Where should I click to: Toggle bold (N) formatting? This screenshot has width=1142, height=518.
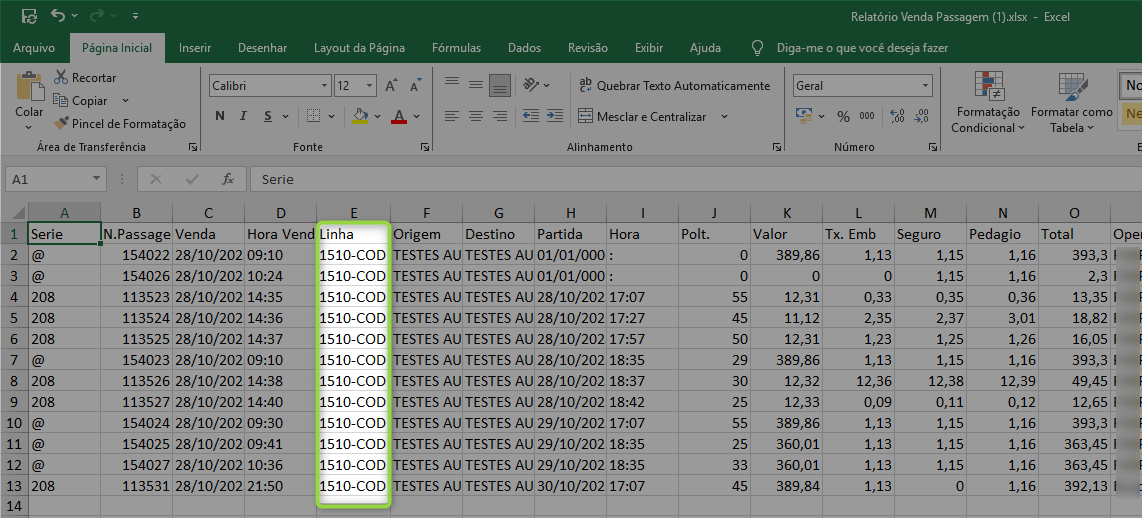(x=220, y=117)
